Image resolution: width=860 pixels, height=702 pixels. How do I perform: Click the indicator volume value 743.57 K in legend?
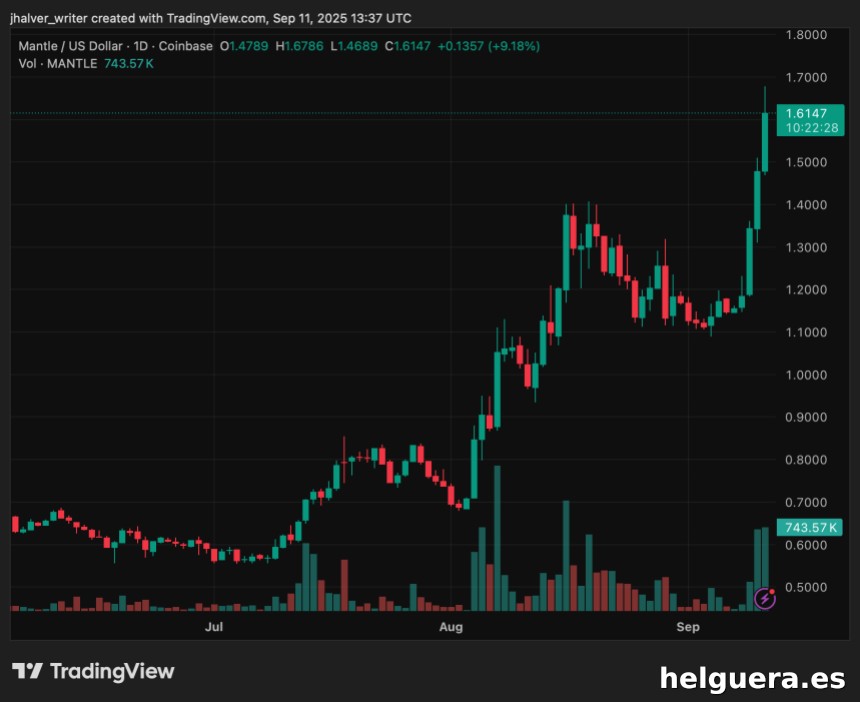129,64
